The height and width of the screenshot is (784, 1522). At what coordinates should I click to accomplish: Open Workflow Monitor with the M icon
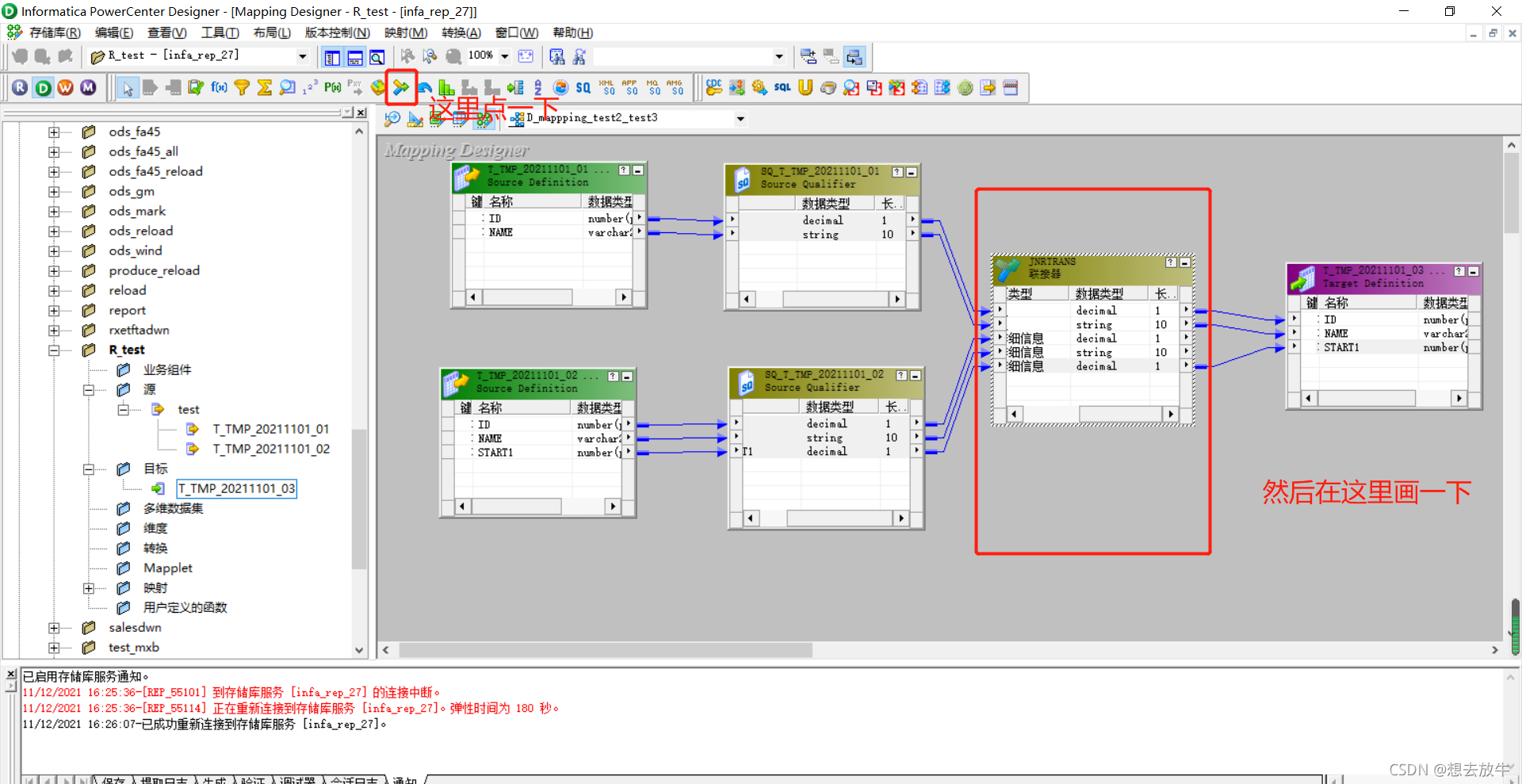[x=88, y=87]
